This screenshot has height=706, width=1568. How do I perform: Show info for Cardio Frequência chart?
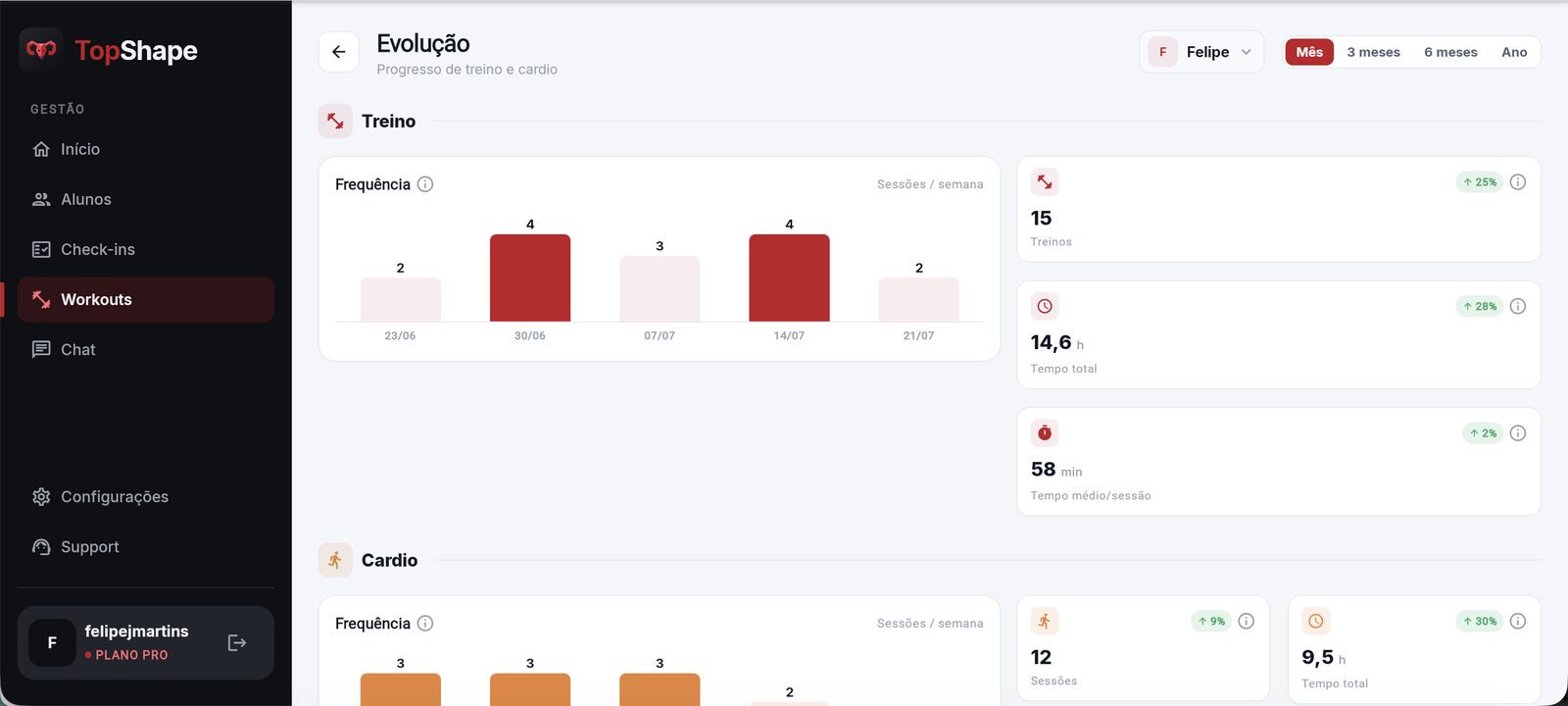point(425,624)
